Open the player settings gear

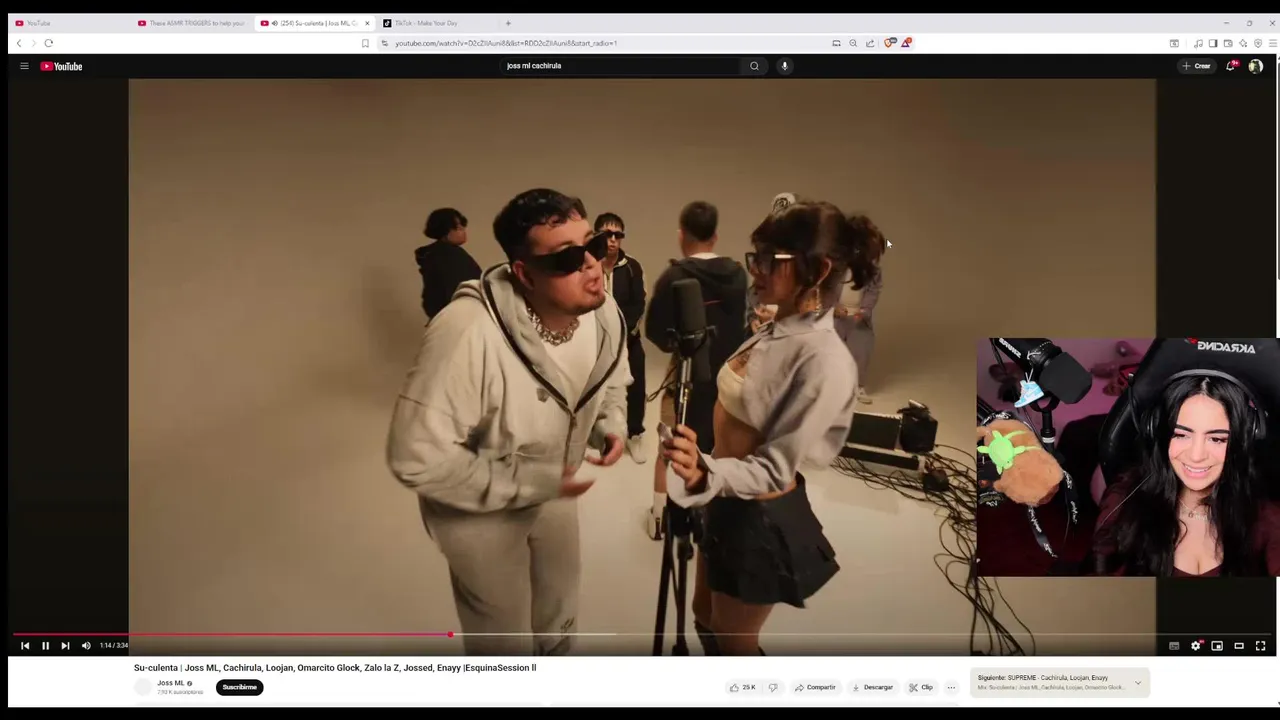pyautogui.click(x=1196, y=646)
